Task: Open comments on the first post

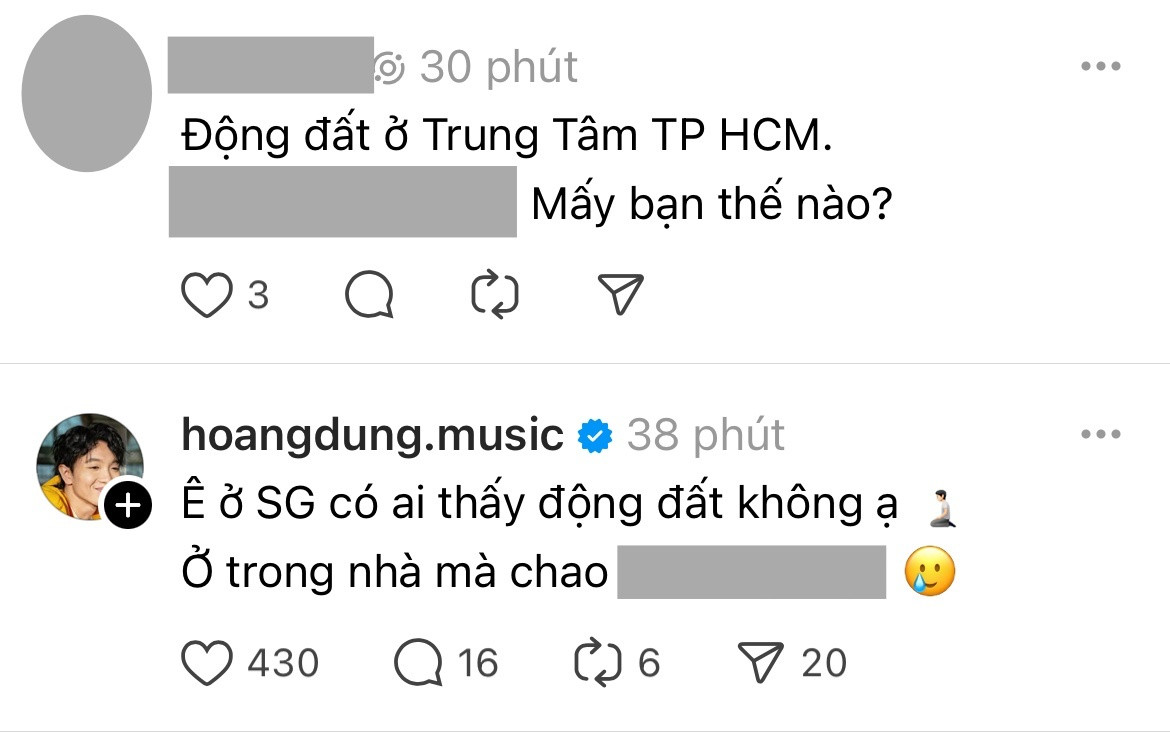Action: pyautogui.click(x=369, y=295)
